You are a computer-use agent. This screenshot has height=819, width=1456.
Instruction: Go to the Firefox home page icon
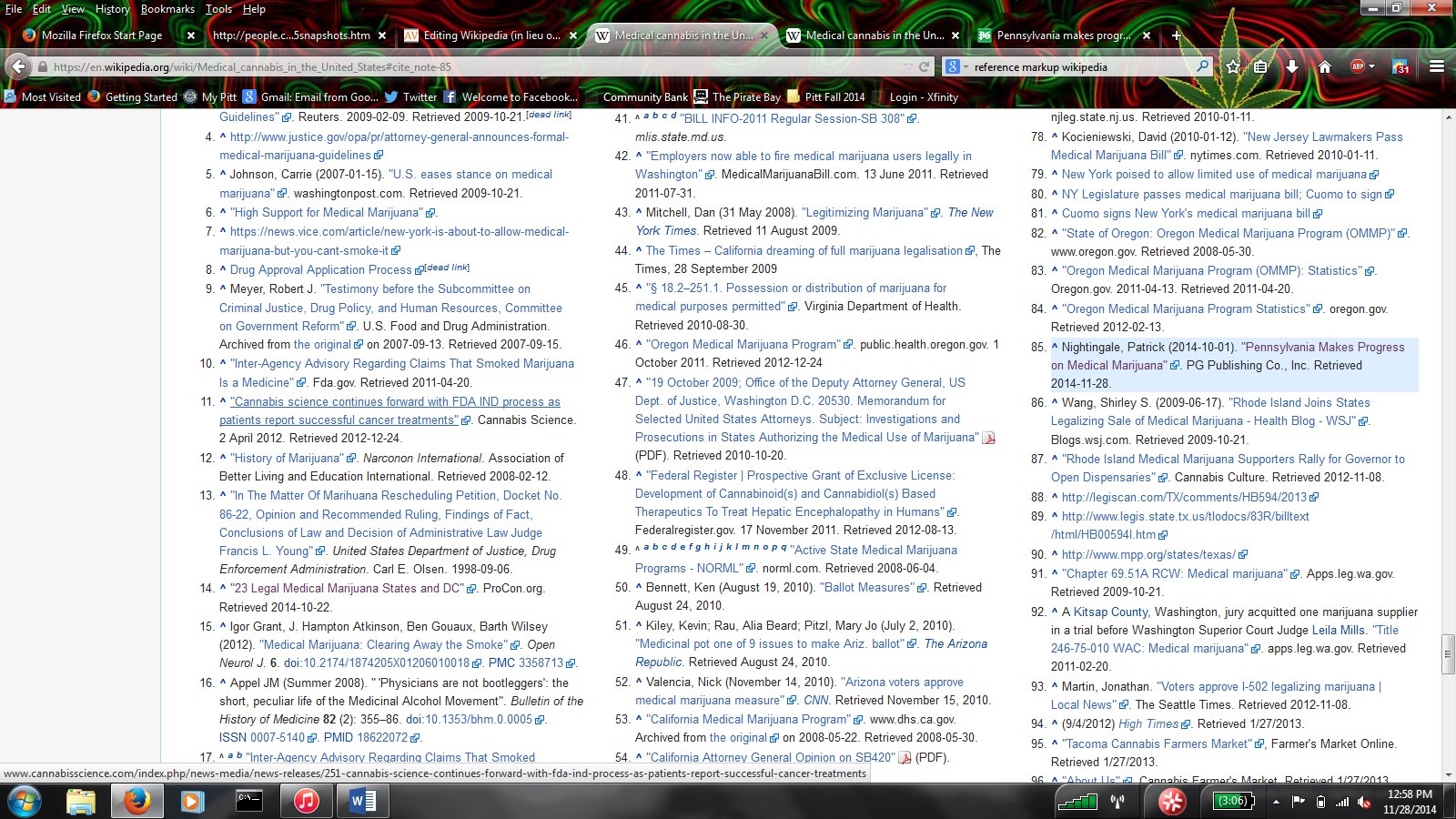1325,66
